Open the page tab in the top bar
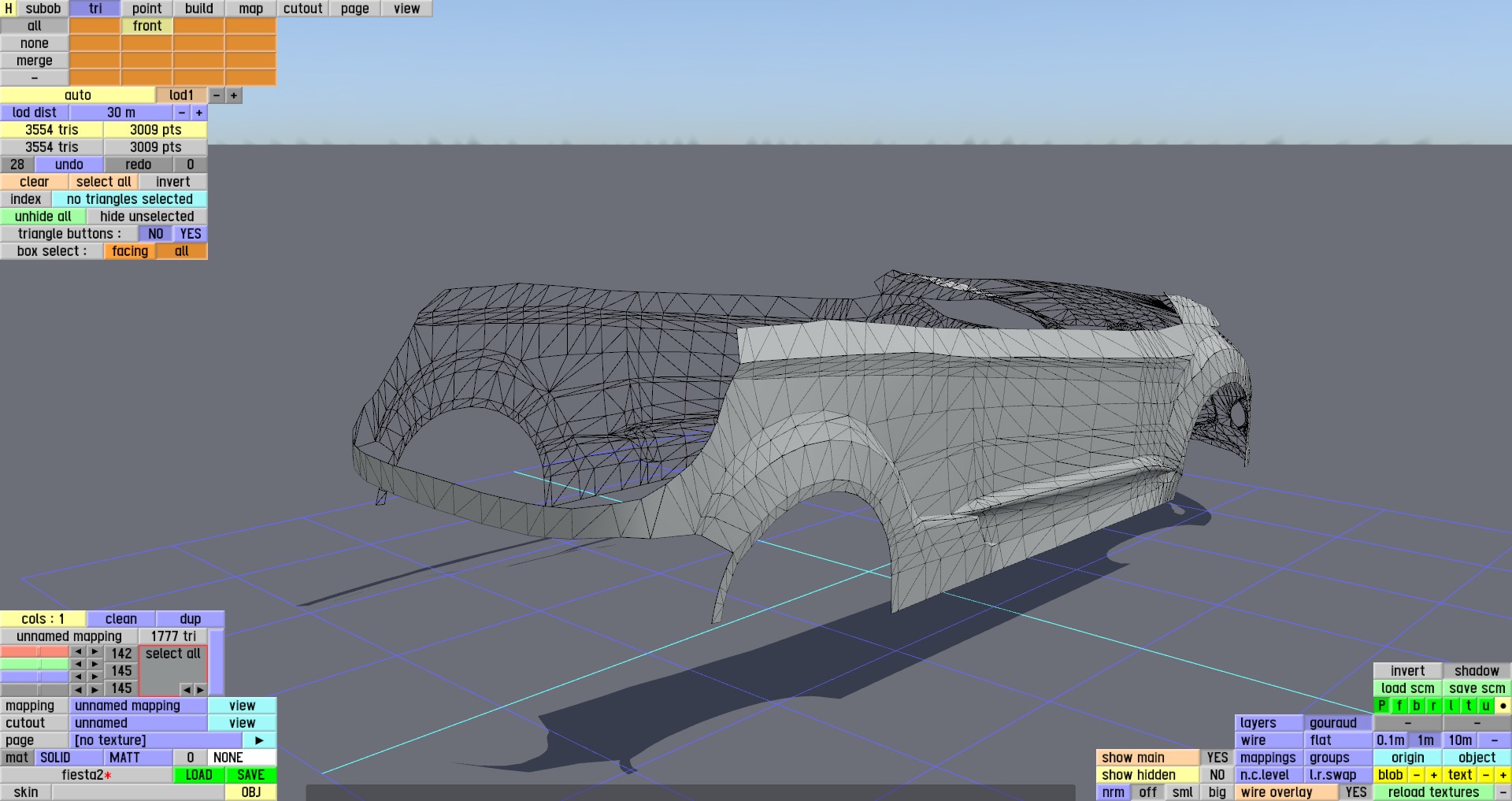The width and height of the screenshot is (1512, 801). coord(355,9)
